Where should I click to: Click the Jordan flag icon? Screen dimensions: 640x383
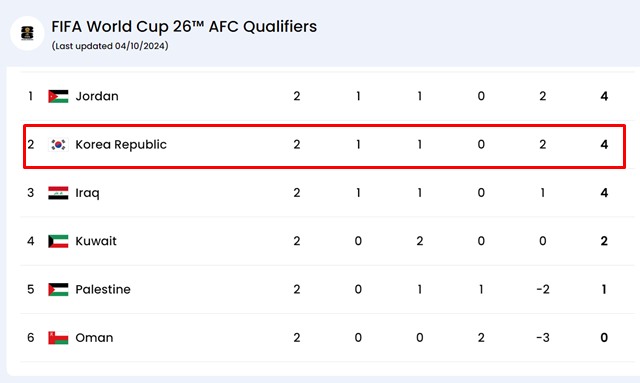click(x=58, y=96)
